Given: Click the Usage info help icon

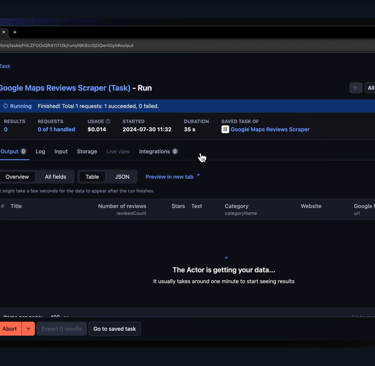Looking at the screenshot, I should pos(108,121).
